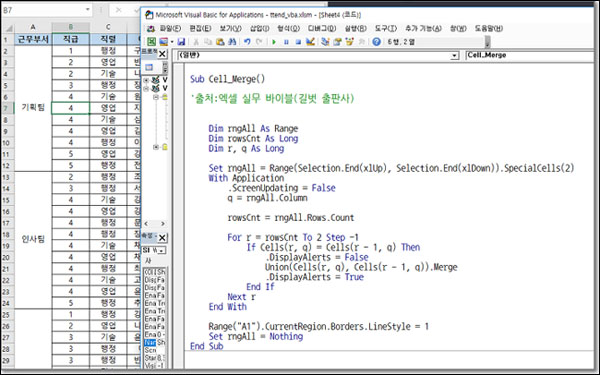Select the highlighted Name property row
Screen dimensions: 600x375
click(x=155, y=342)
